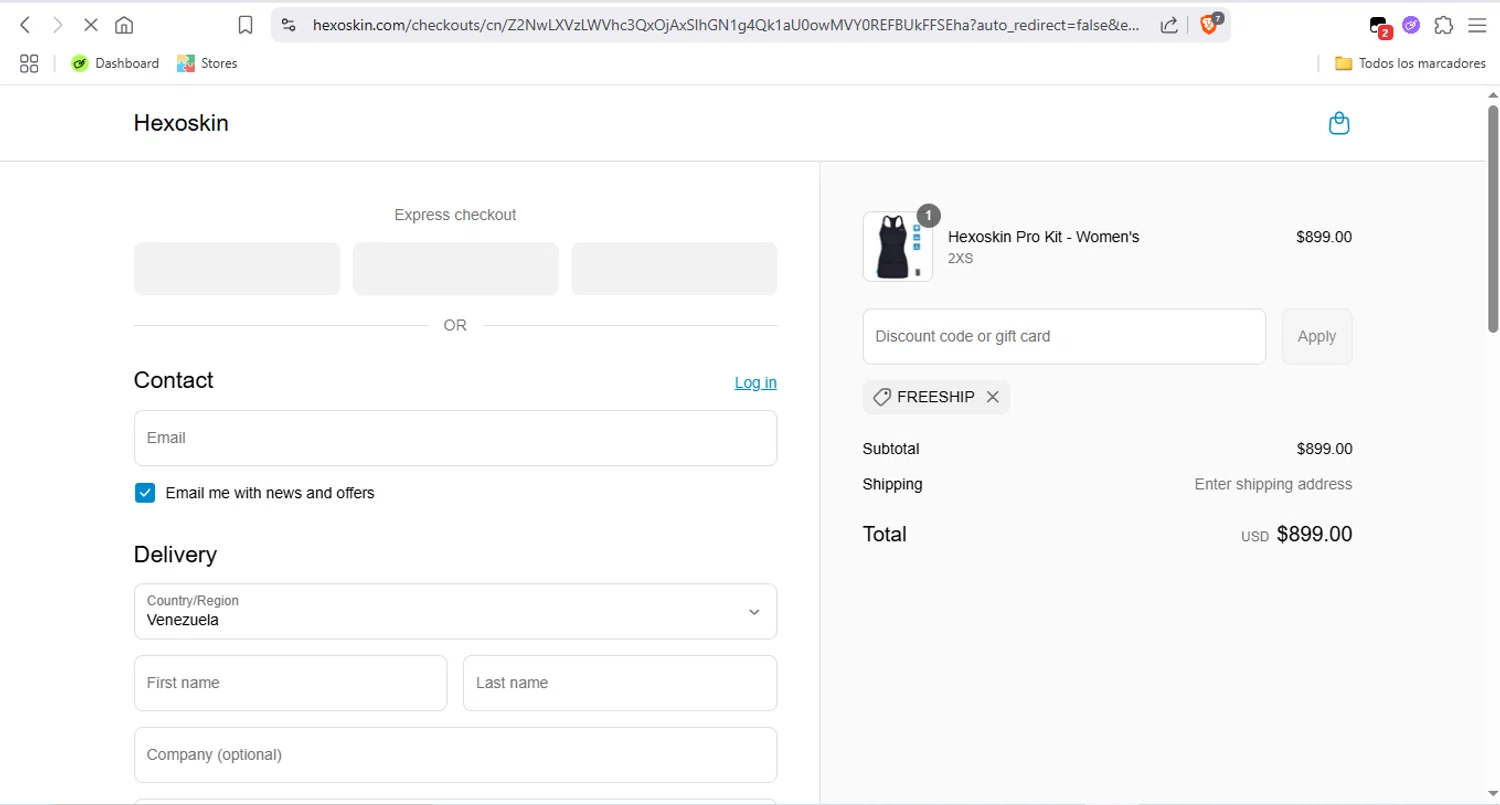Click the FREESHIP tag icon
1500x805 pixels.
pyautogui.click(x=881, y=397)
